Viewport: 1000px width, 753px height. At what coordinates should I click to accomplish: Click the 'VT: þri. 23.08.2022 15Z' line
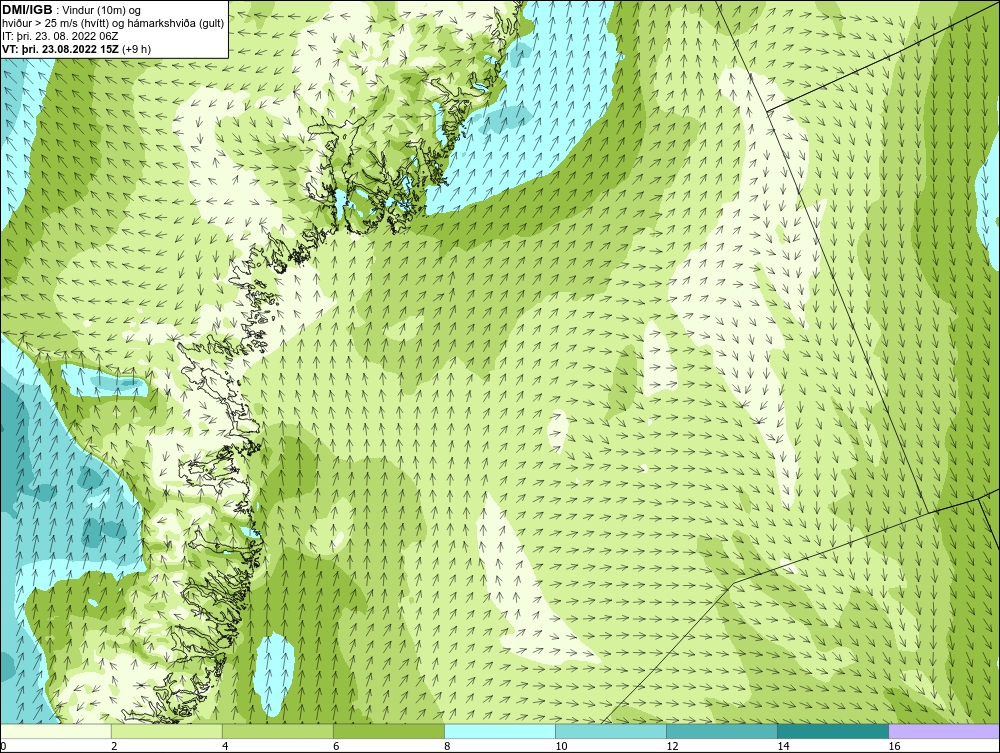pyautogui.click(x=60, y=48)
